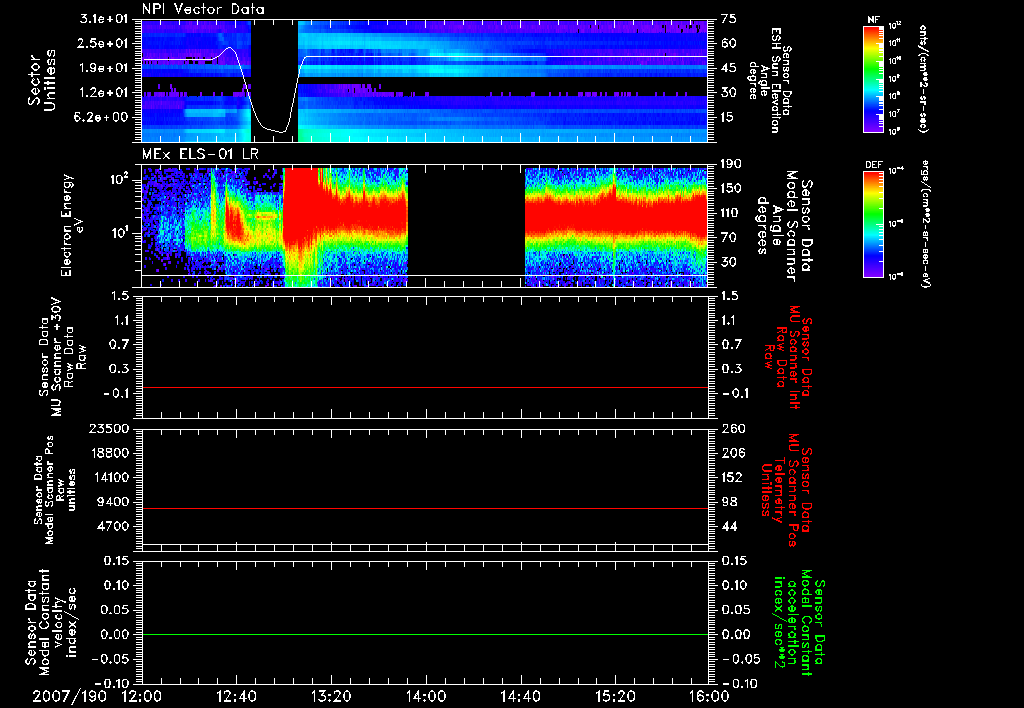Viewport: 1024px width, 708px height.
Task: Click the 206 telemetry axis value
Action: tap(733, 453)
